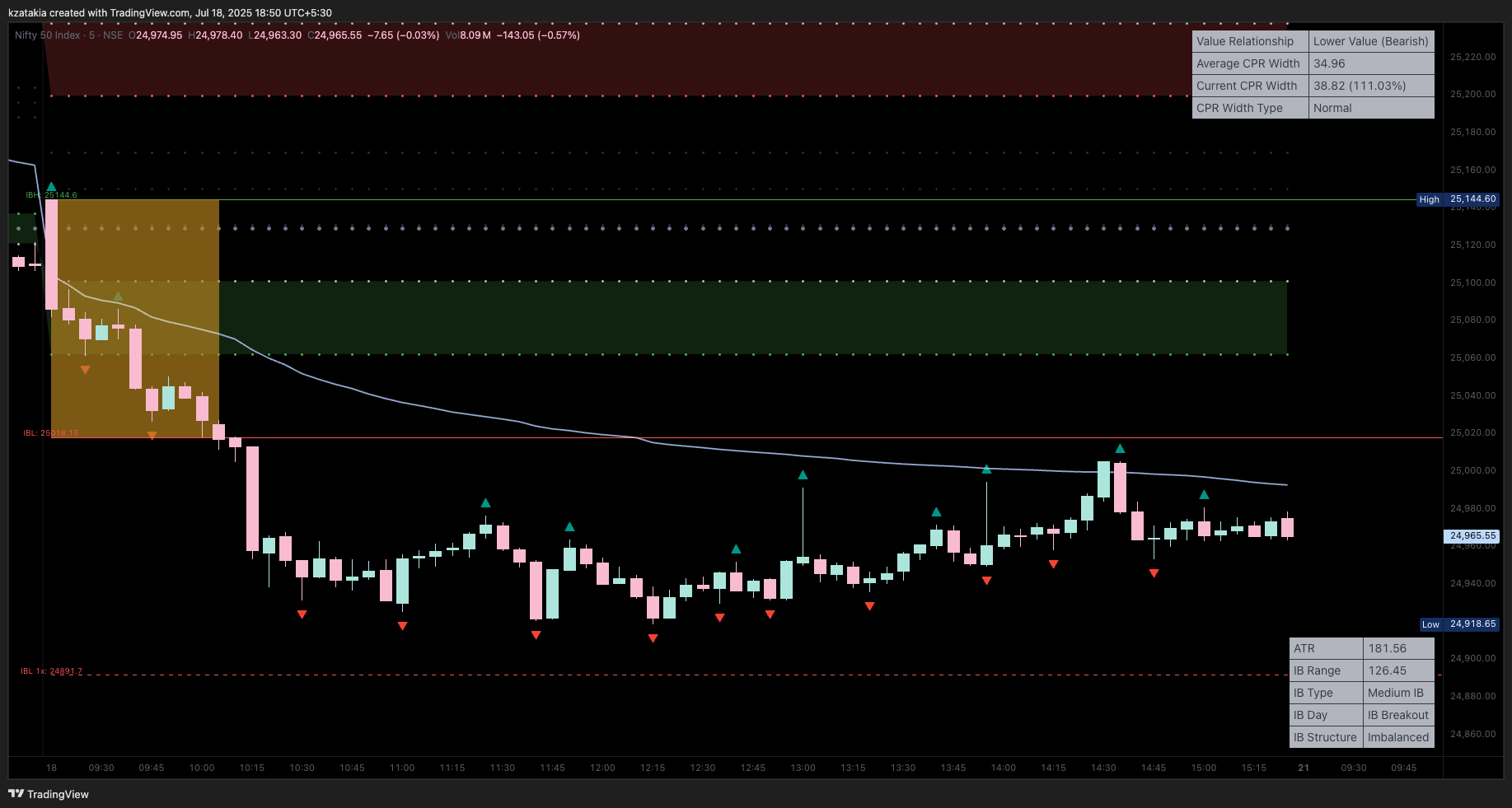Click the 25,160.00 price axis label
This screenshot has height=808, width=1512.
1472,170
